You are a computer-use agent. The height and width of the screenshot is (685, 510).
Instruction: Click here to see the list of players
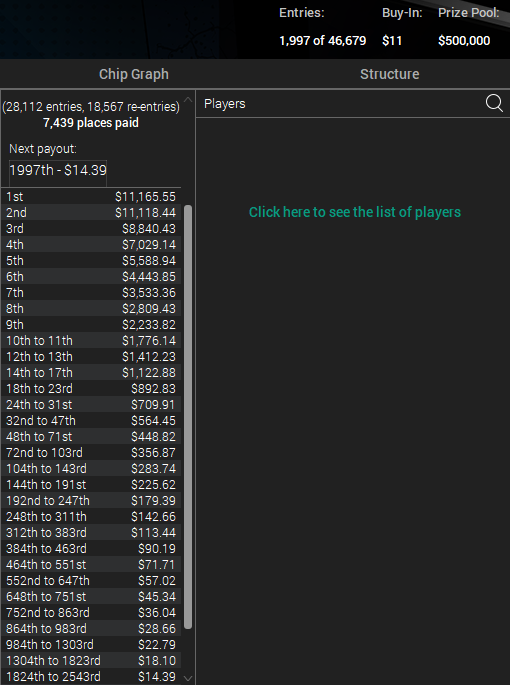point(355,212)
